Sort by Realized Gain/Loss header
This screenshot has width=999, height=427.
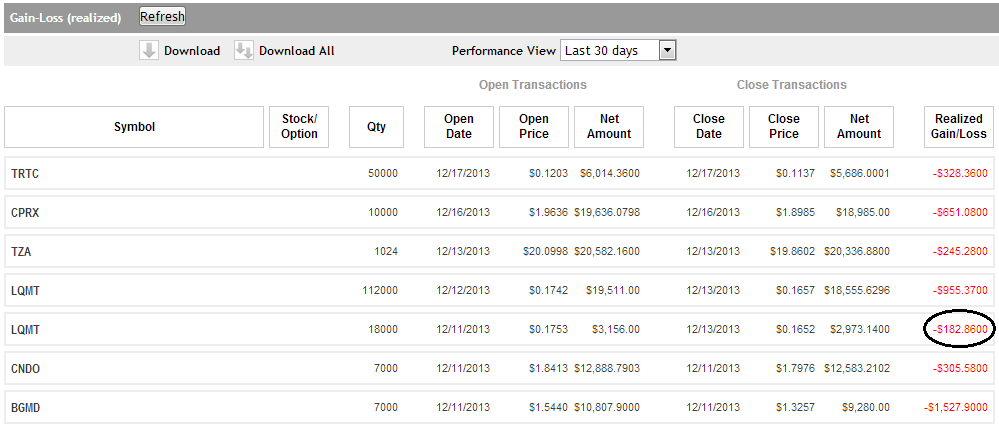click(959, 127)
